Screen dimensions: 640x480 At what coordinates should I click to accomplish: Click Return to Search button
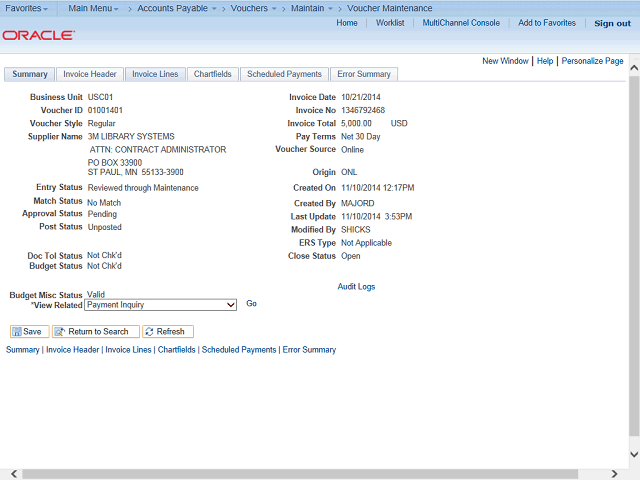[96, 331]
